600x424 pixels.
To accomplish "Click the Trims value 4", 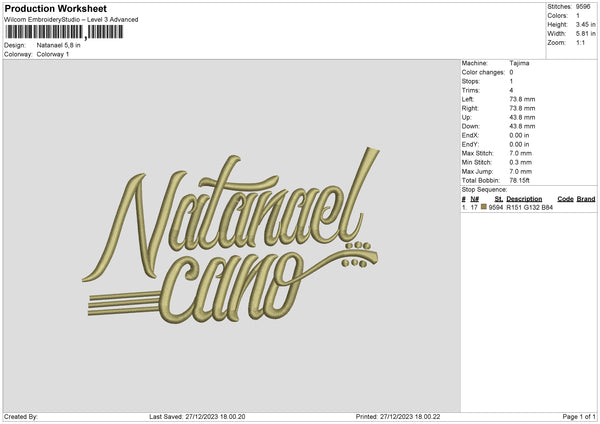I will (511, 90).
